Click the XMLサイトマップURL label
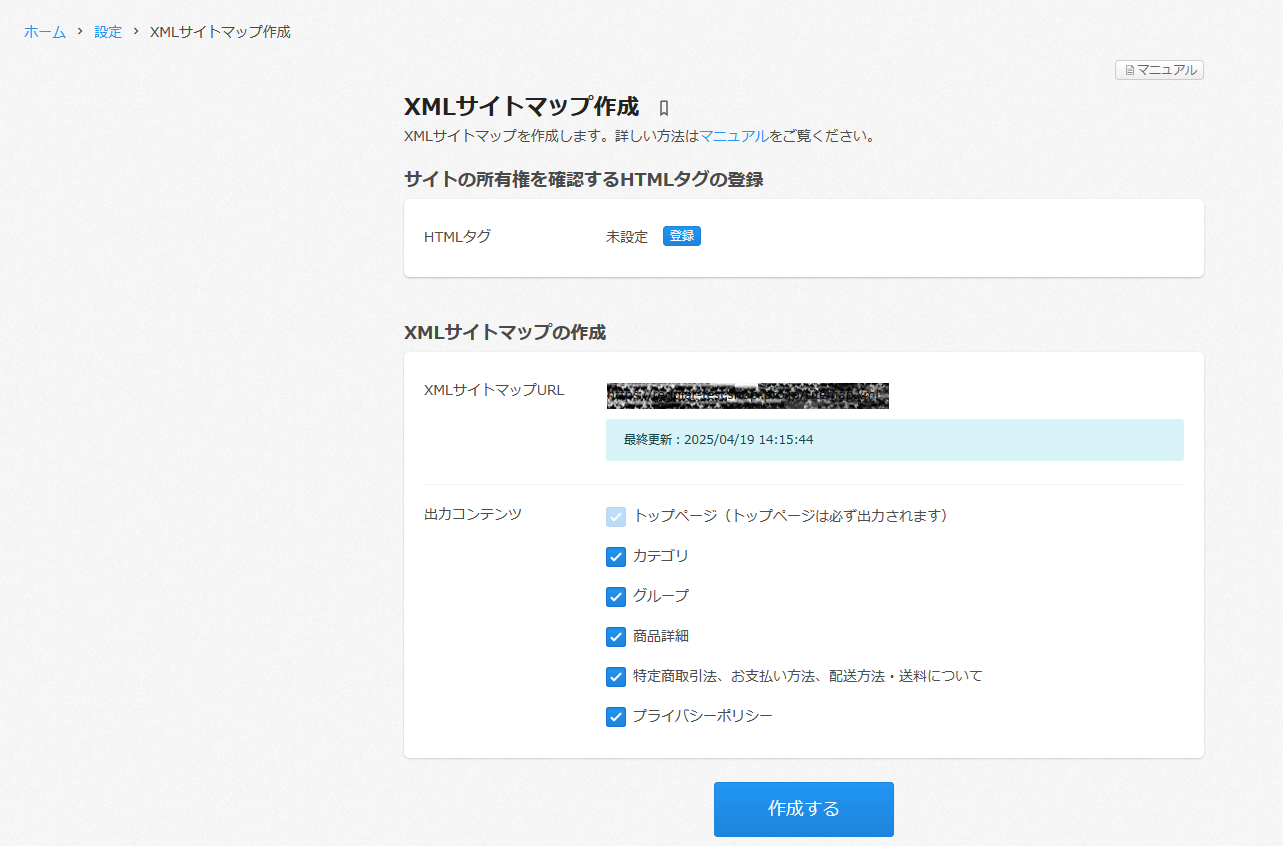The image size is (1283, 846). tap(494, 390)
